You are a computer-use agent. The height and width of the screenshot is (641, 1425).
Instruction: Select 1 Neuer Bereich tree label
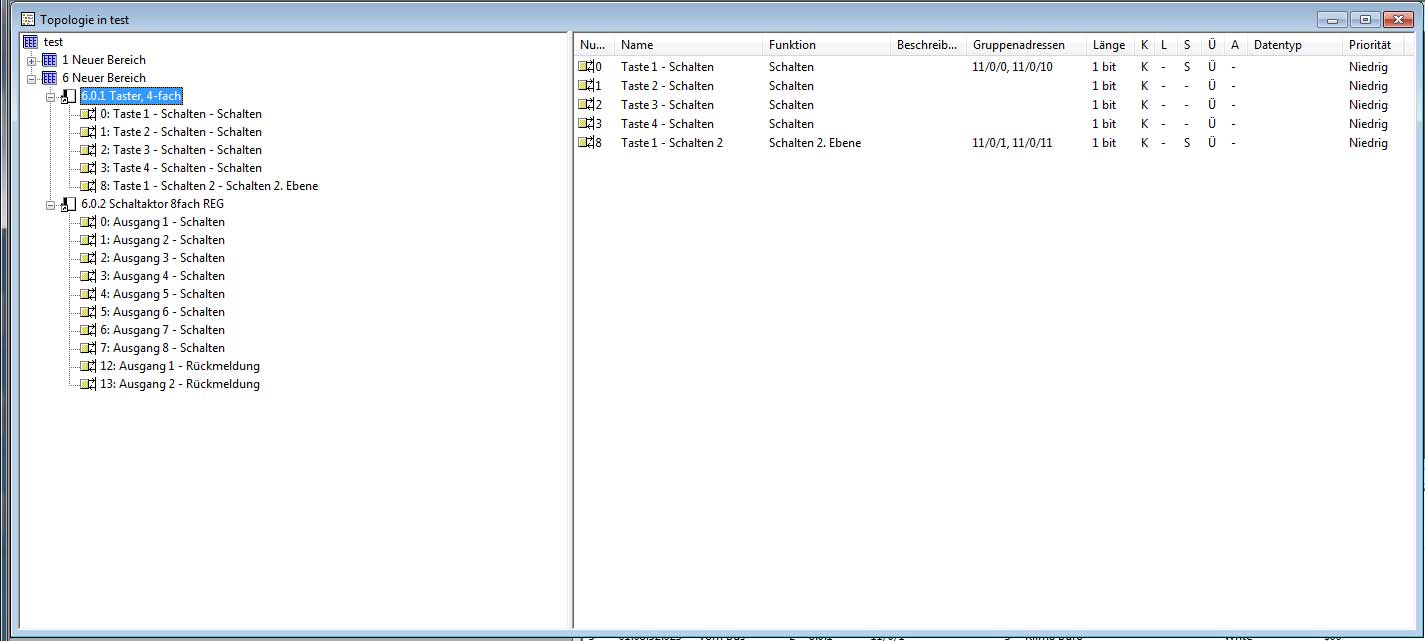pyautogui.click(x=104, y=60)
